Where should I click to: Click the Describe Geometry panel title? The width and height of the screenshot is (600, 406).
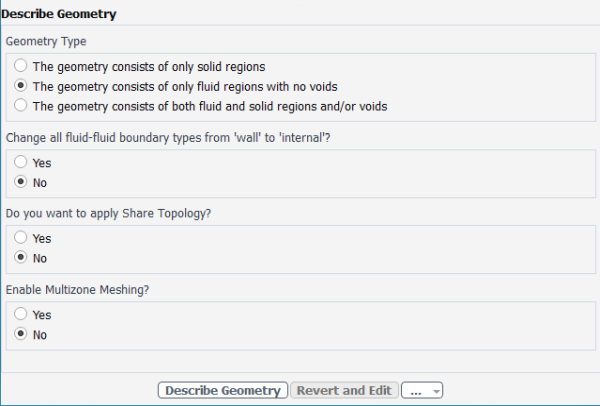pos(59,14)
